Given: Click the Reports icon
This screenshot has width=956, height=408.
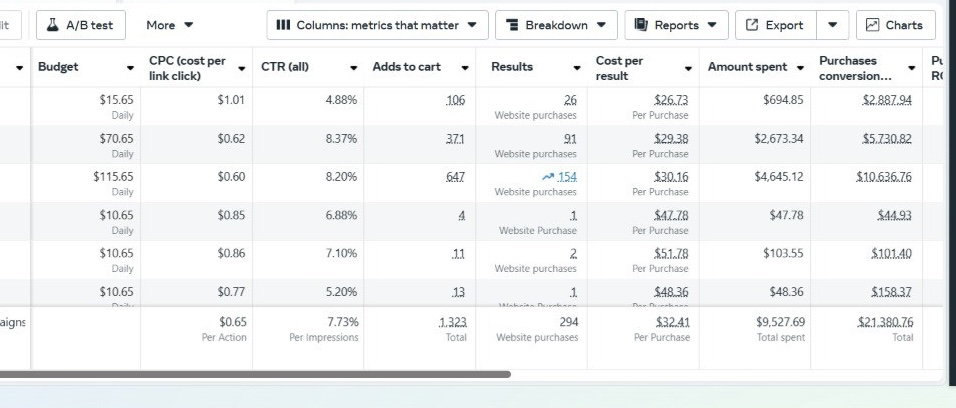Looking at the screenshot, I should click(x=641, y=25).
